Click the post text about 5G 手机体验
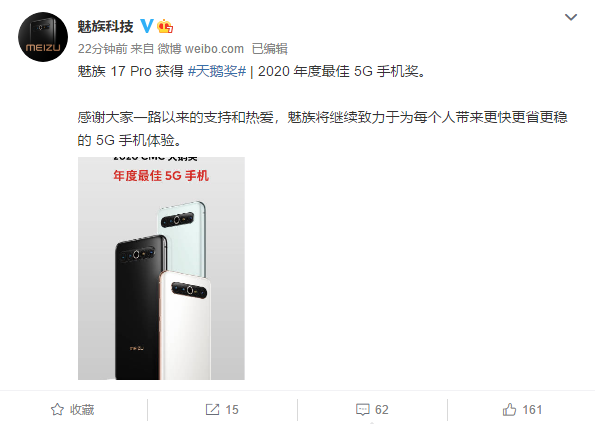Screen dimensions: 595x424 coord(322,129)
